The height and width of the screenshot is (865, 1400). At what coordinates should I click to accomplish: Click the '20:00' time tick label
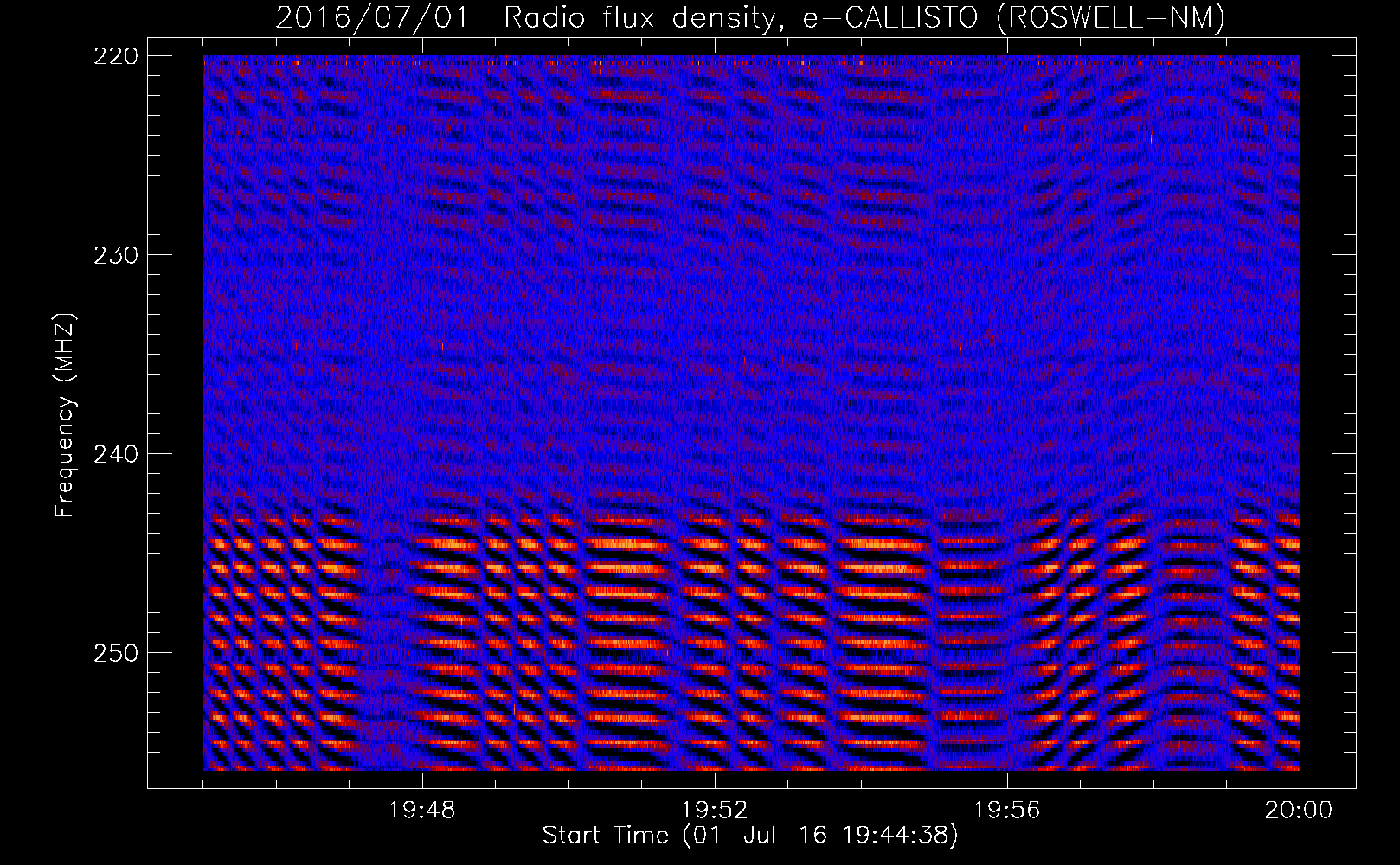pyautogui.click(x=1299, y=811)
